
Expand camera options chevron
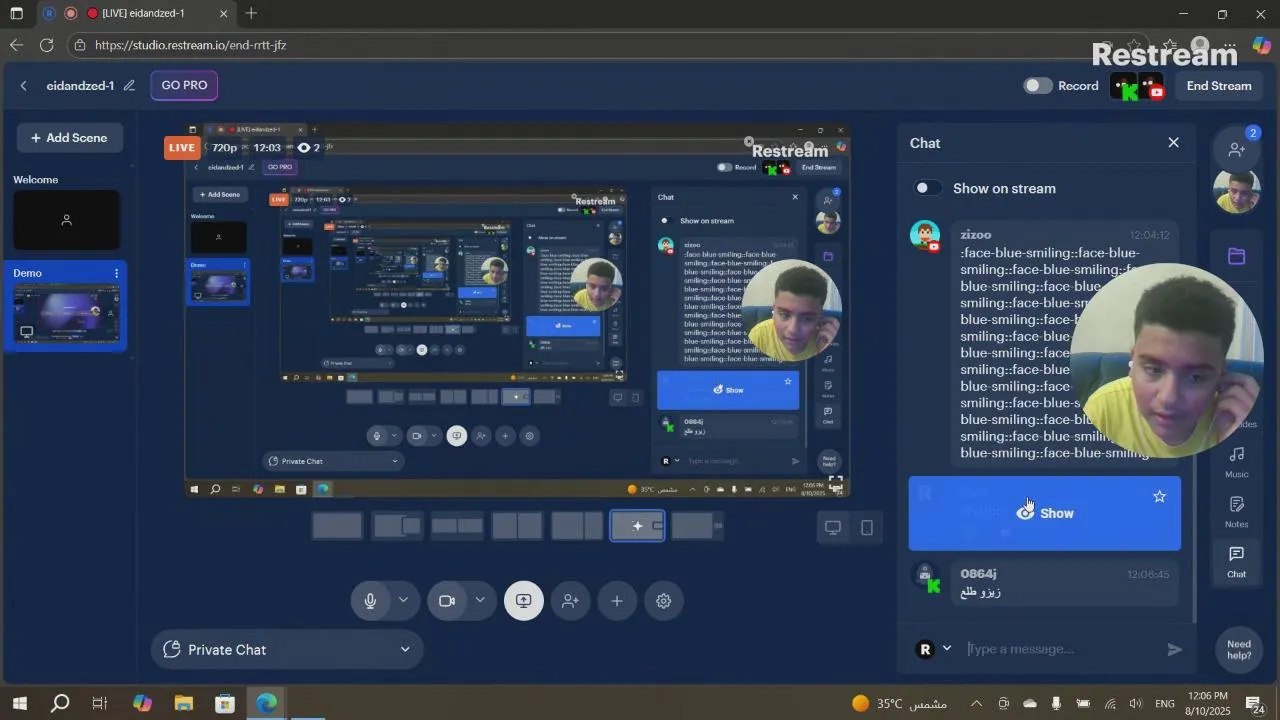tap(480, 601)
